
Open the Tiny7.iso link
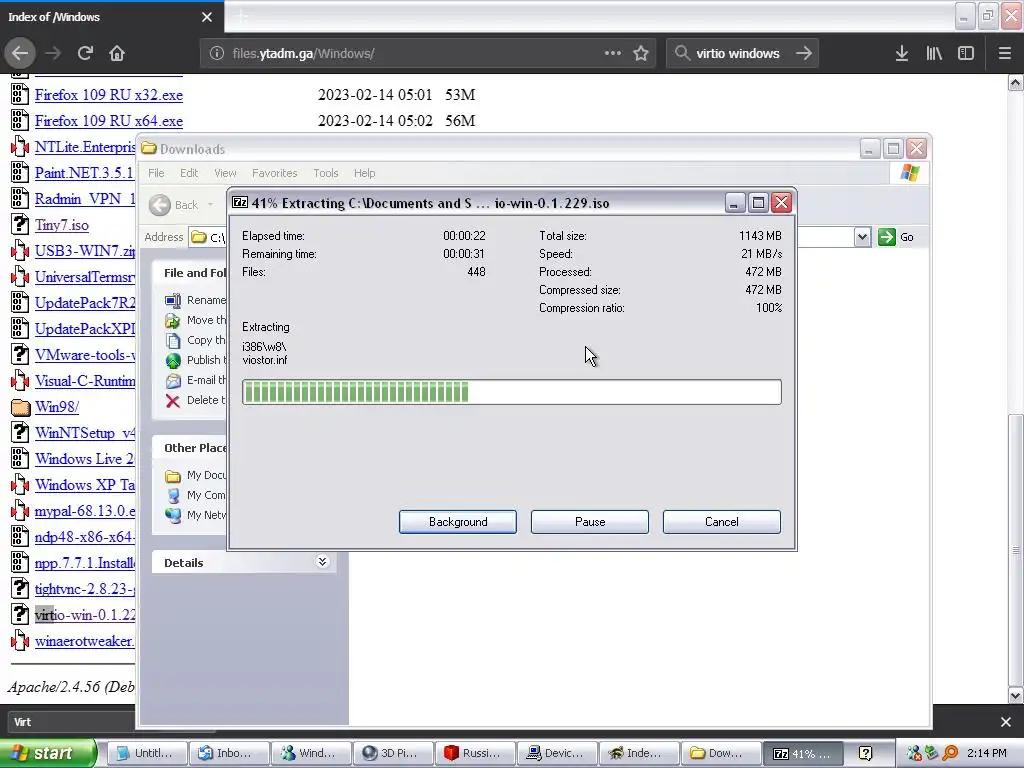click(x=61, y=225)
